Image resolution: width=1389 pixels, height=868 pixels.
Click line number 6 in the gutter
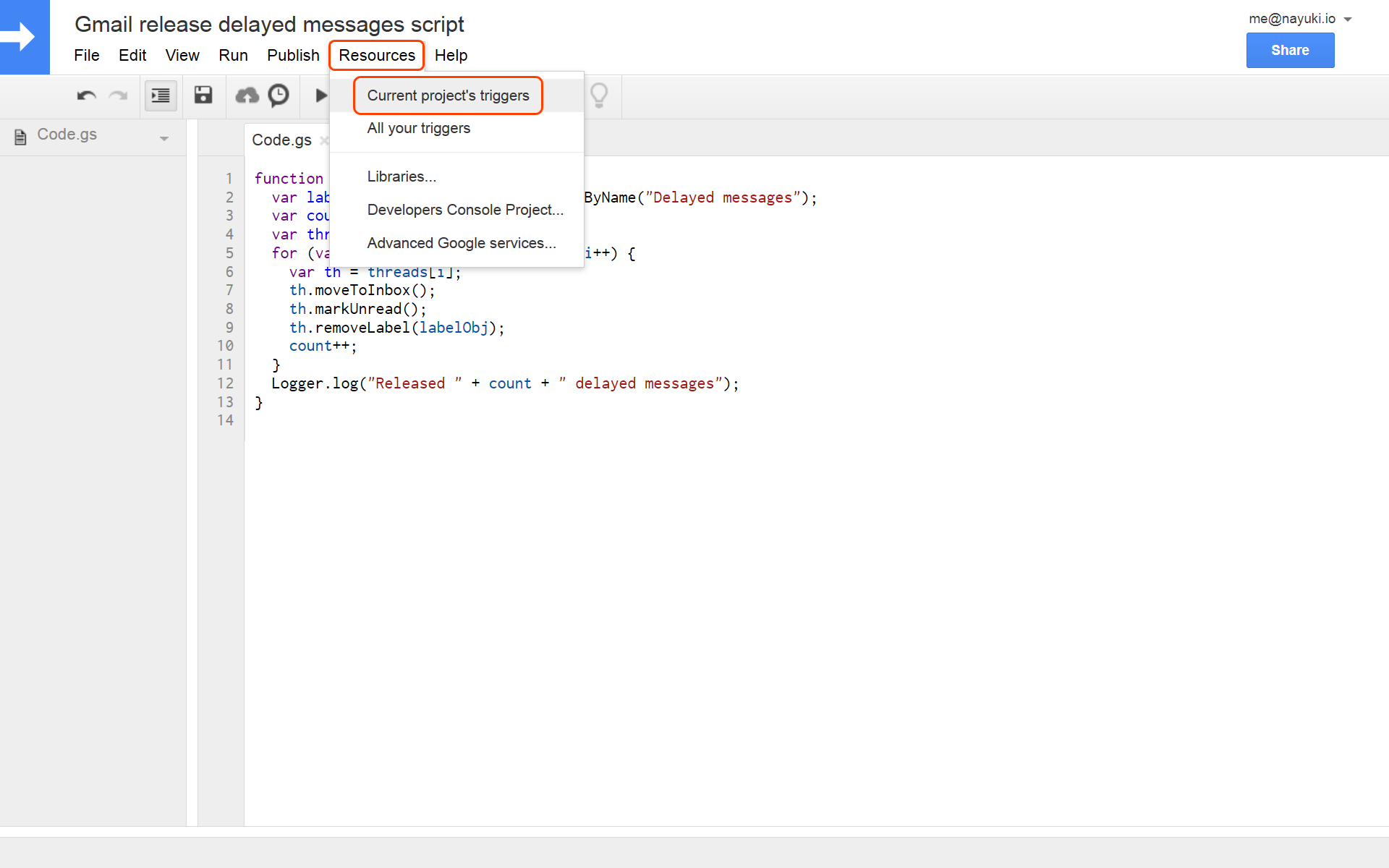tap(229, 272)
